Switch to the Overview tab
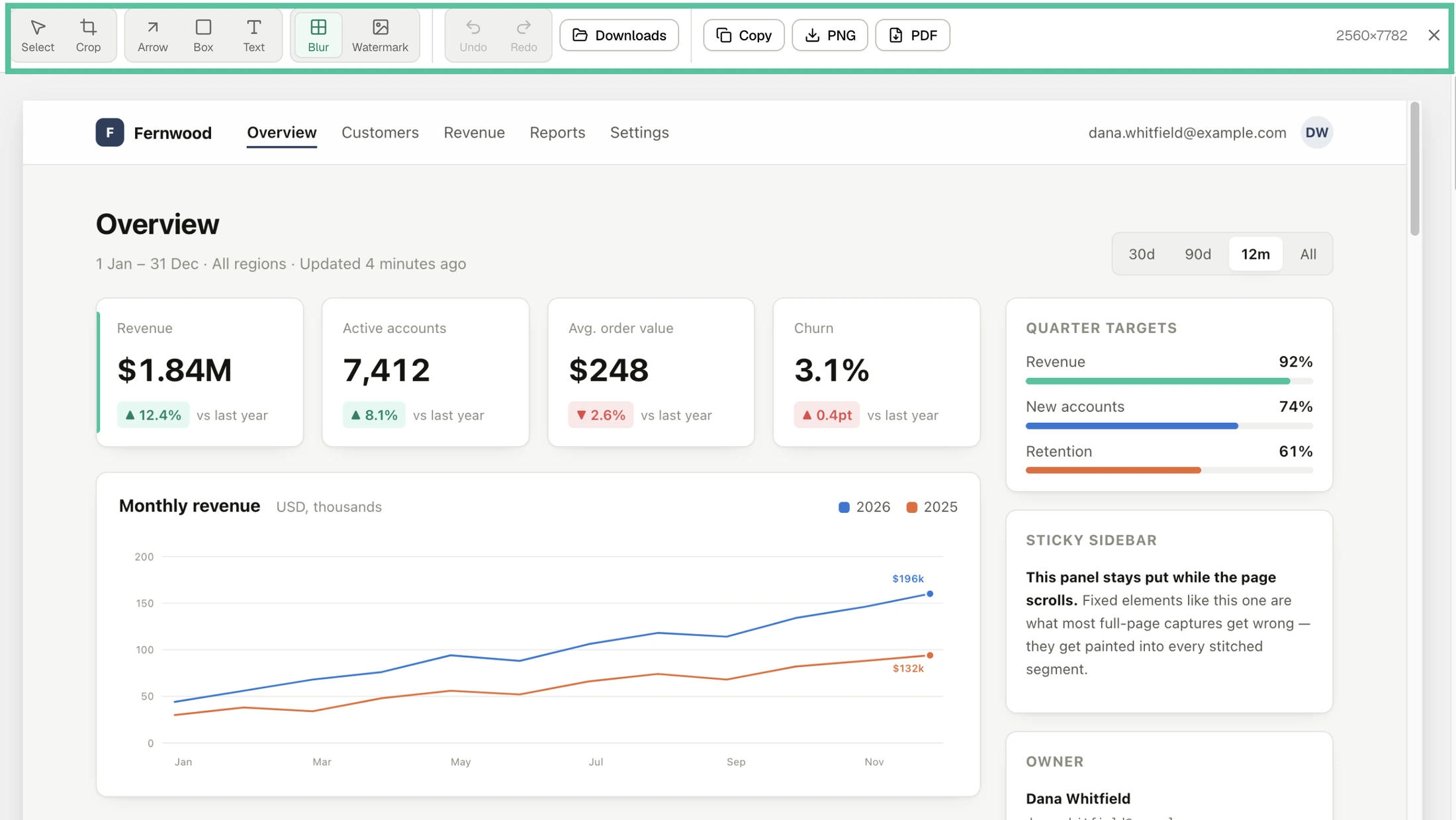The width and height of the screenshot is (1456, 820). click(282, 132)
